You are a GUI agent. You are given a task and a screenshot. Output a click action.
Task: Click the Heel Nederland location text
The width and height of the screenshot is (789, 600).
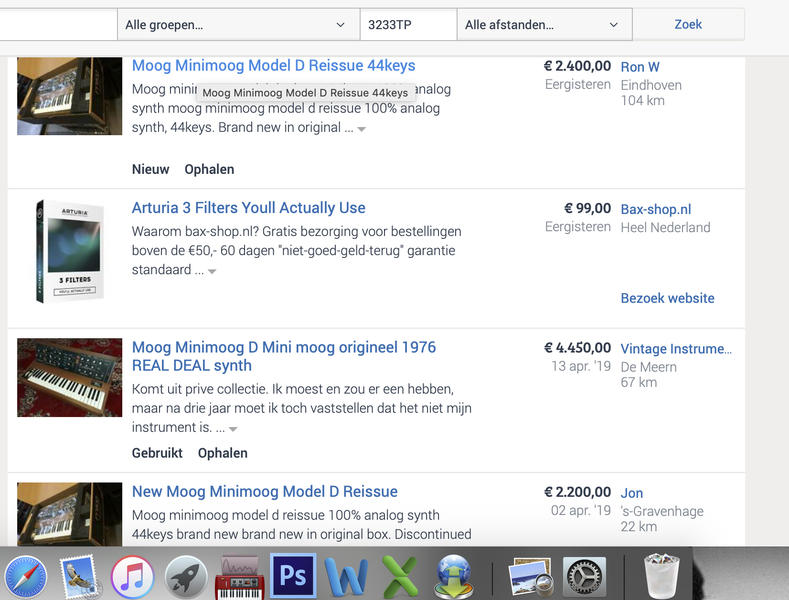click(x=665, y=228)
